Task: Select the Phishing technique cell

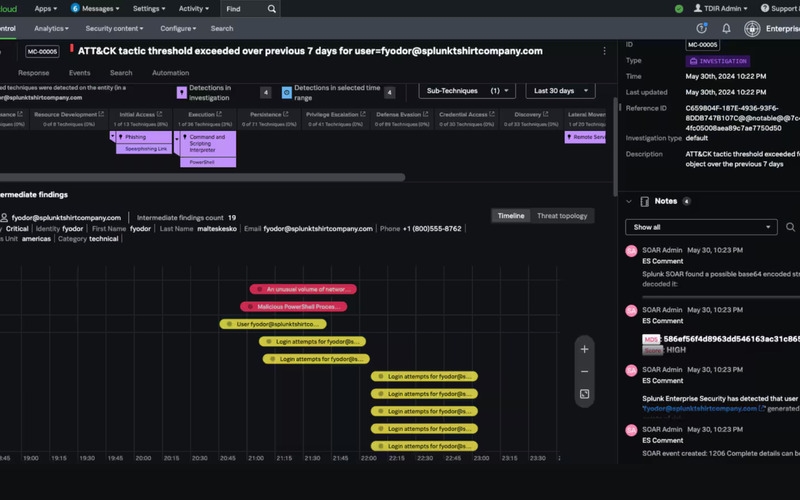Action: click(x=144, y=137)
